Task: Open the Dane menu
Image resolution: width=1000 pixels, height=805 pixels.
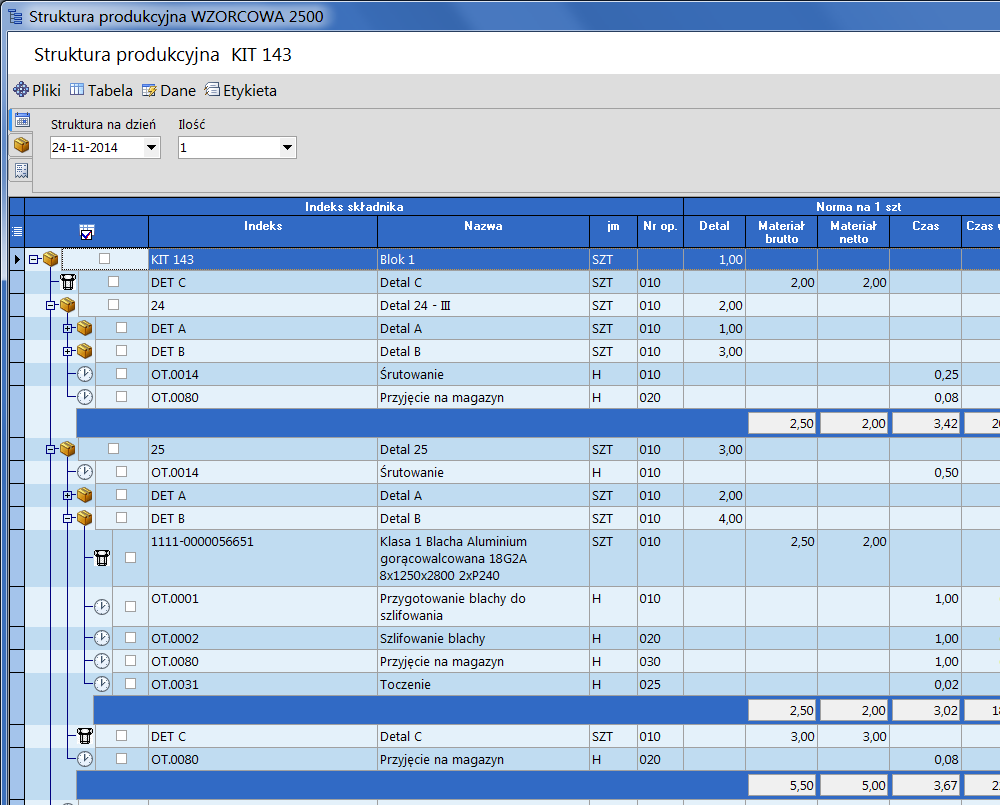Action: pyautogui.click(x=169, y=91)
